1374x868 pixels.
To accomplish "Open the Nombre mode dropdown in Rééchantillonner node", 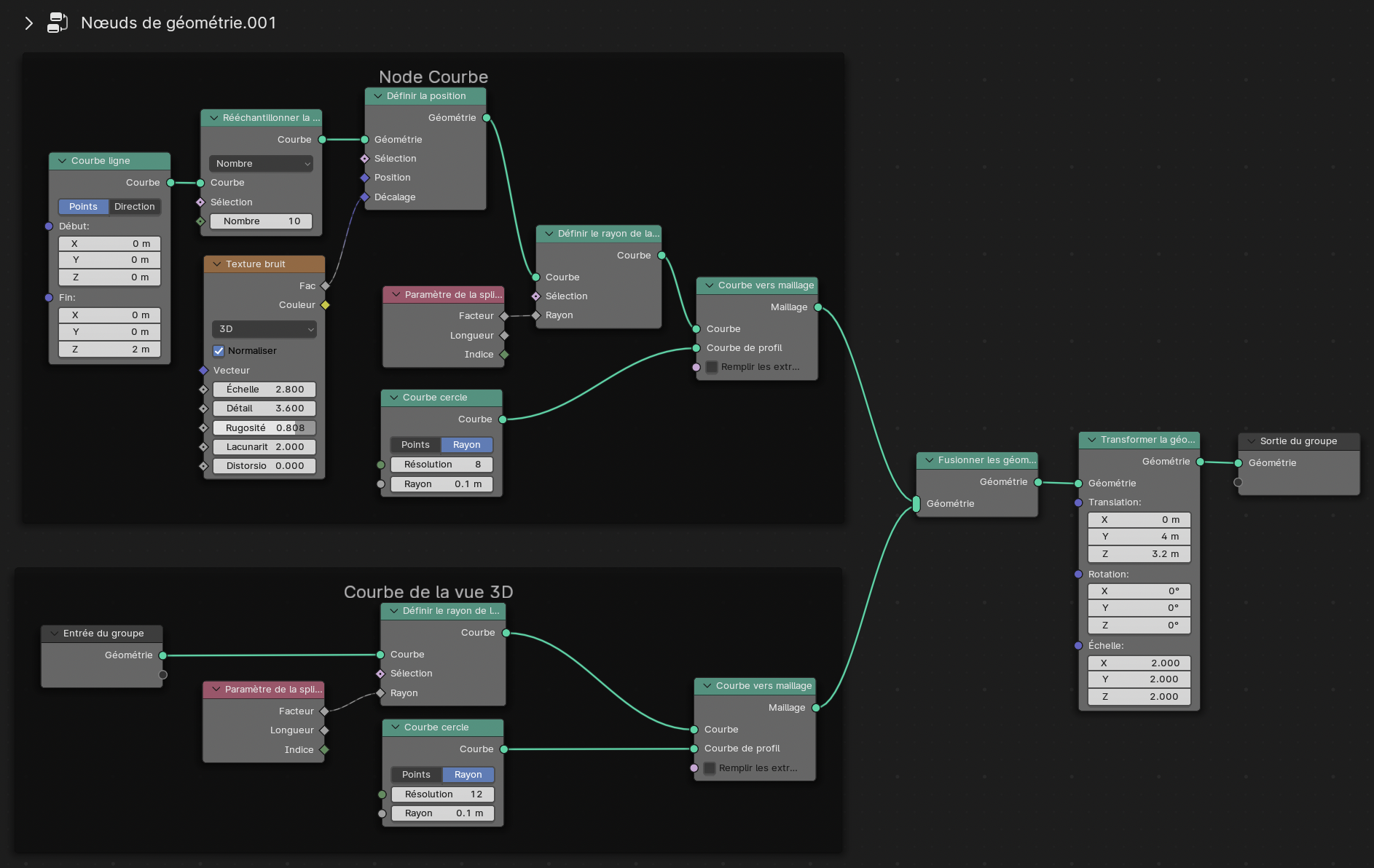I will point(261,164).
